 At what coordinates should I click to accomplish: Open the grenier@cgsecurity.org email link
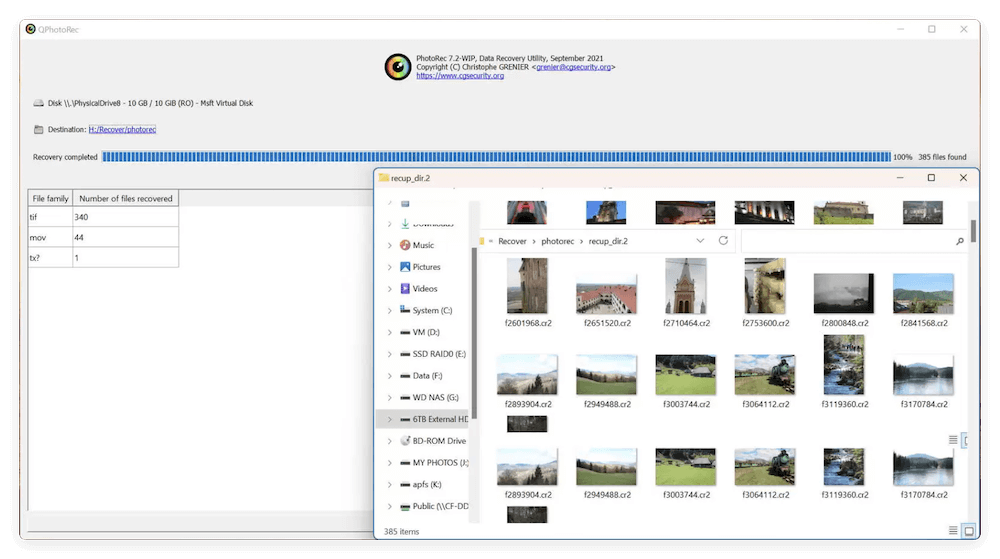(x=573, y=67)
